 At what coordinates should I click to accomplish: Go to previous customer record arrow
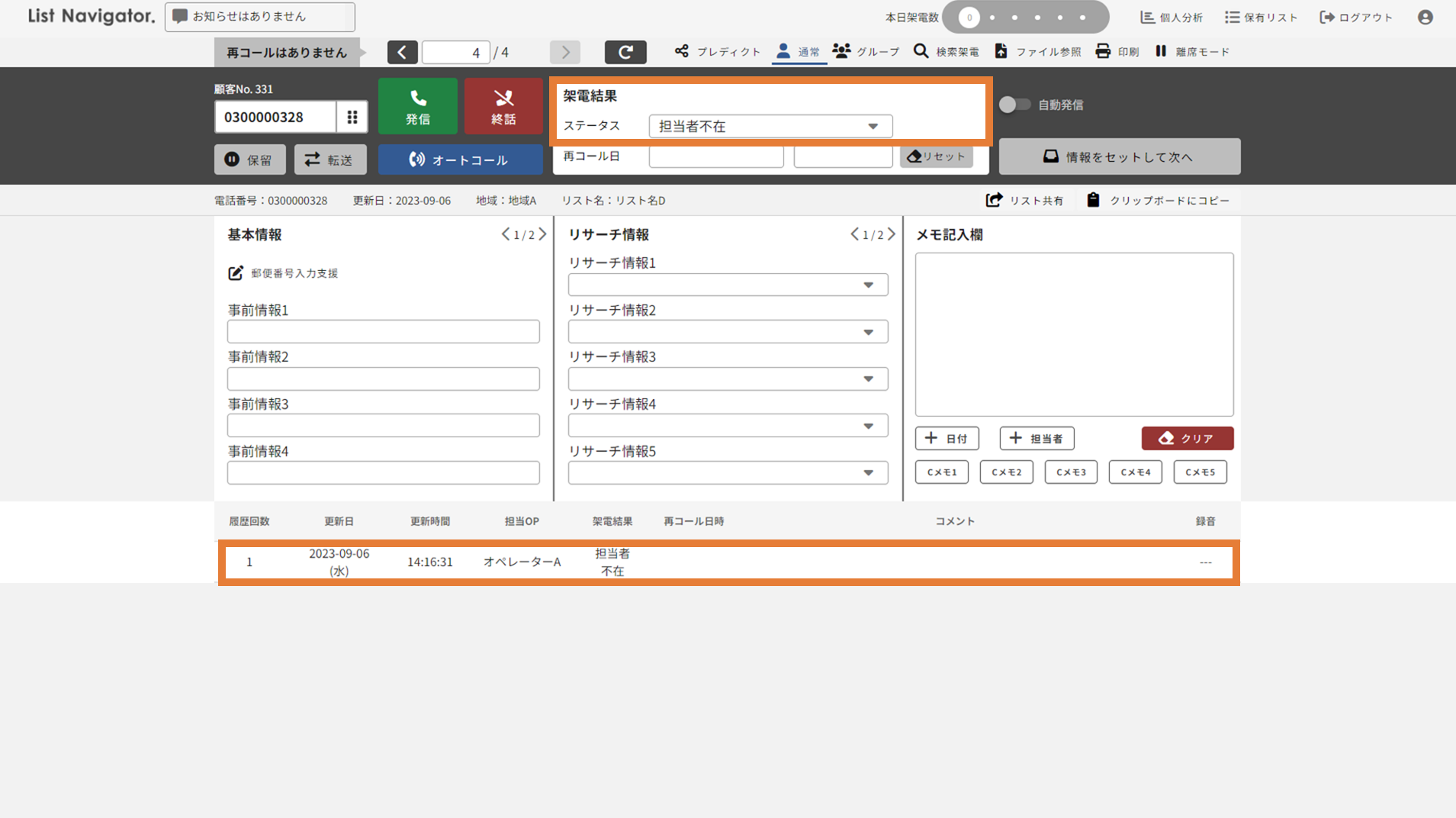tap(402, 52)
